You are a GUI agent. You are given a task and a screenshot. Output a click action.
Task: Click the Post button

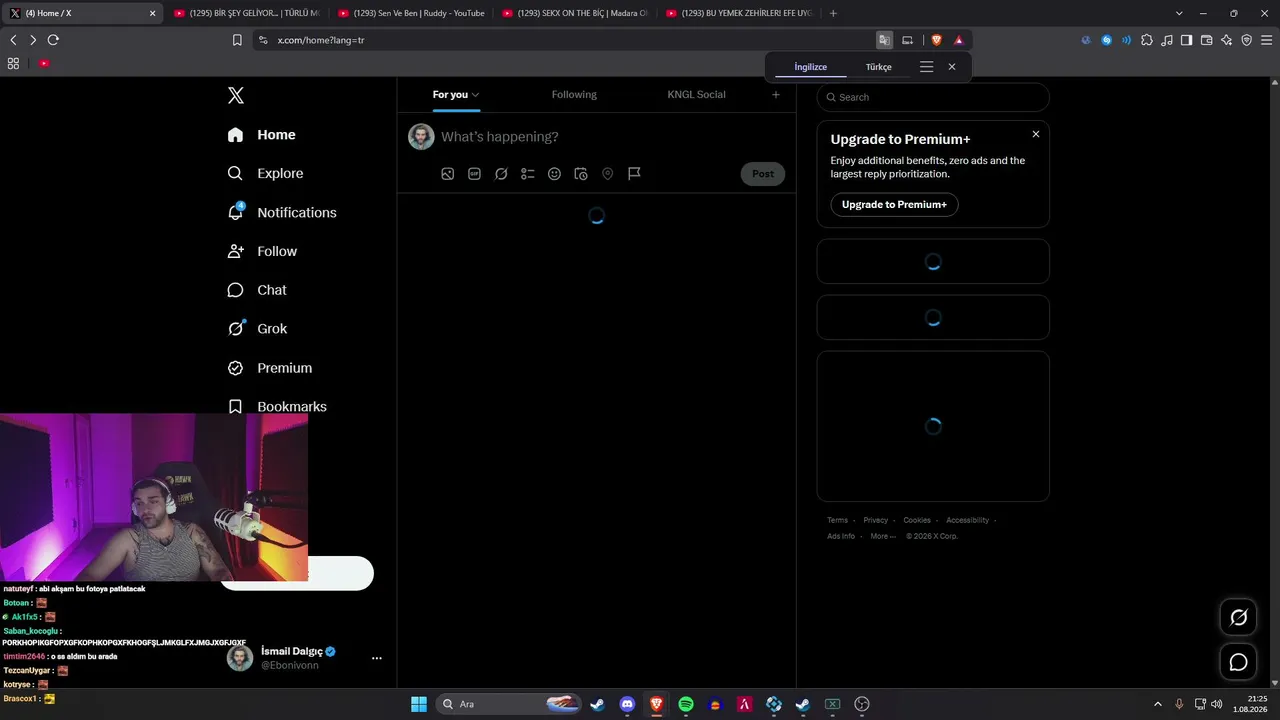click(763, 174)
